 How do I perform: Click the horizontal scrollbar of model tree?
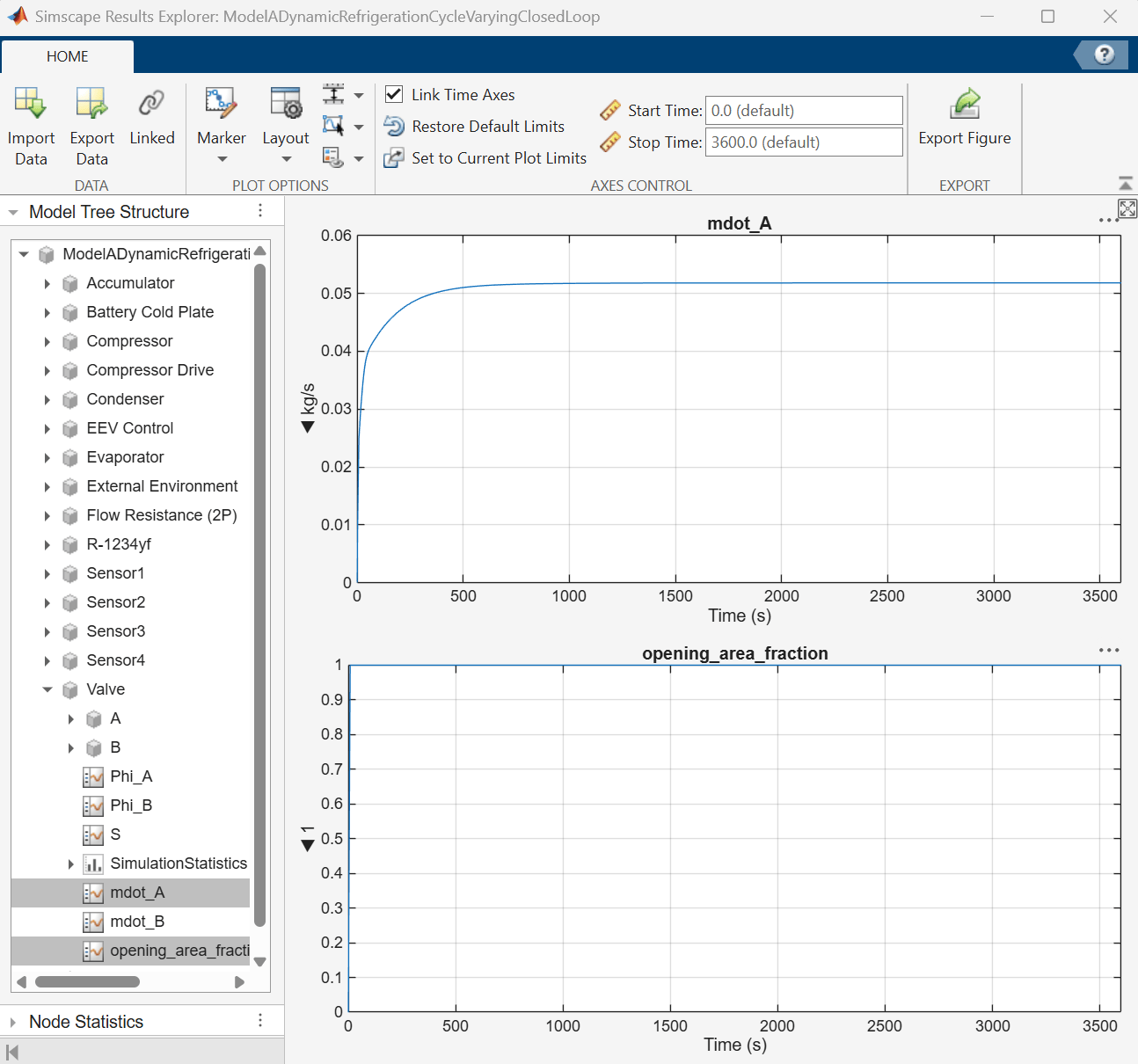coord(87,981)
